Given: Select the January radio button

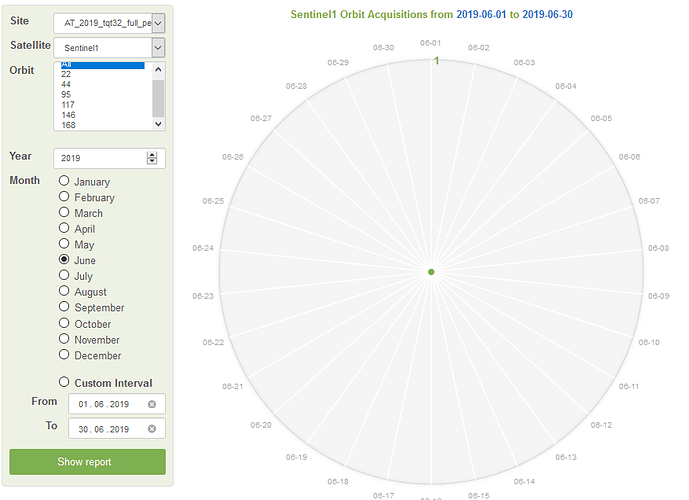Looking at the screenshot, I should click(x=64, y=181).
